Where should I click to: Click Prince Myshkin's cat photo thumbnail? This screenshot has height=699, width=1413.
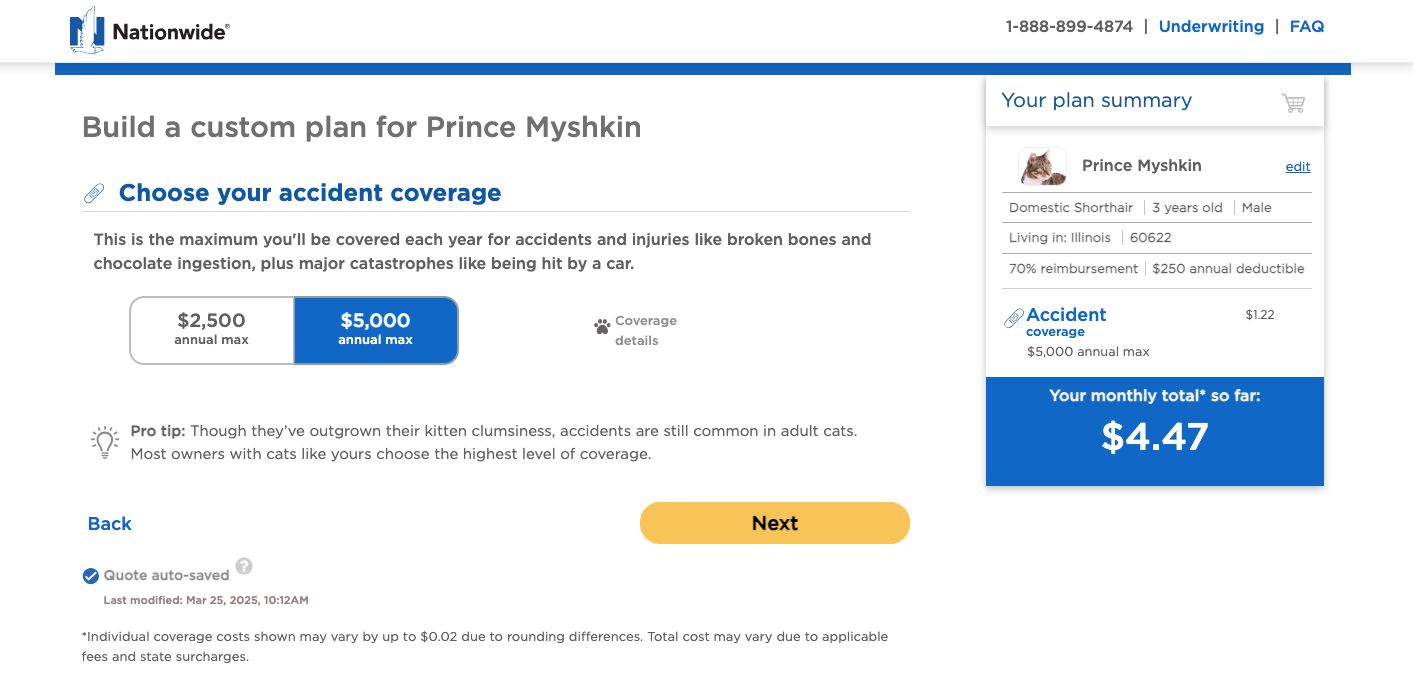(1042, 167)
